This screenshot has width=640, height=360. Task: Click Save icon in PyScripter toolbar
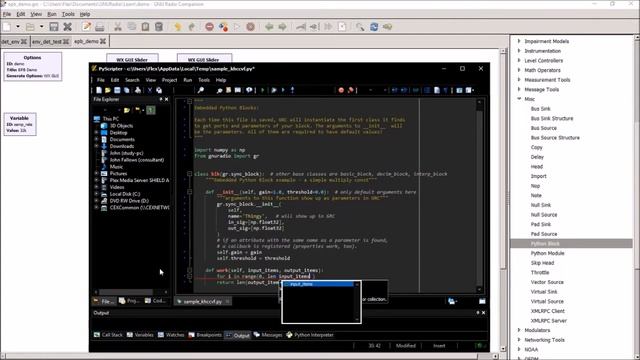[117, 90]
